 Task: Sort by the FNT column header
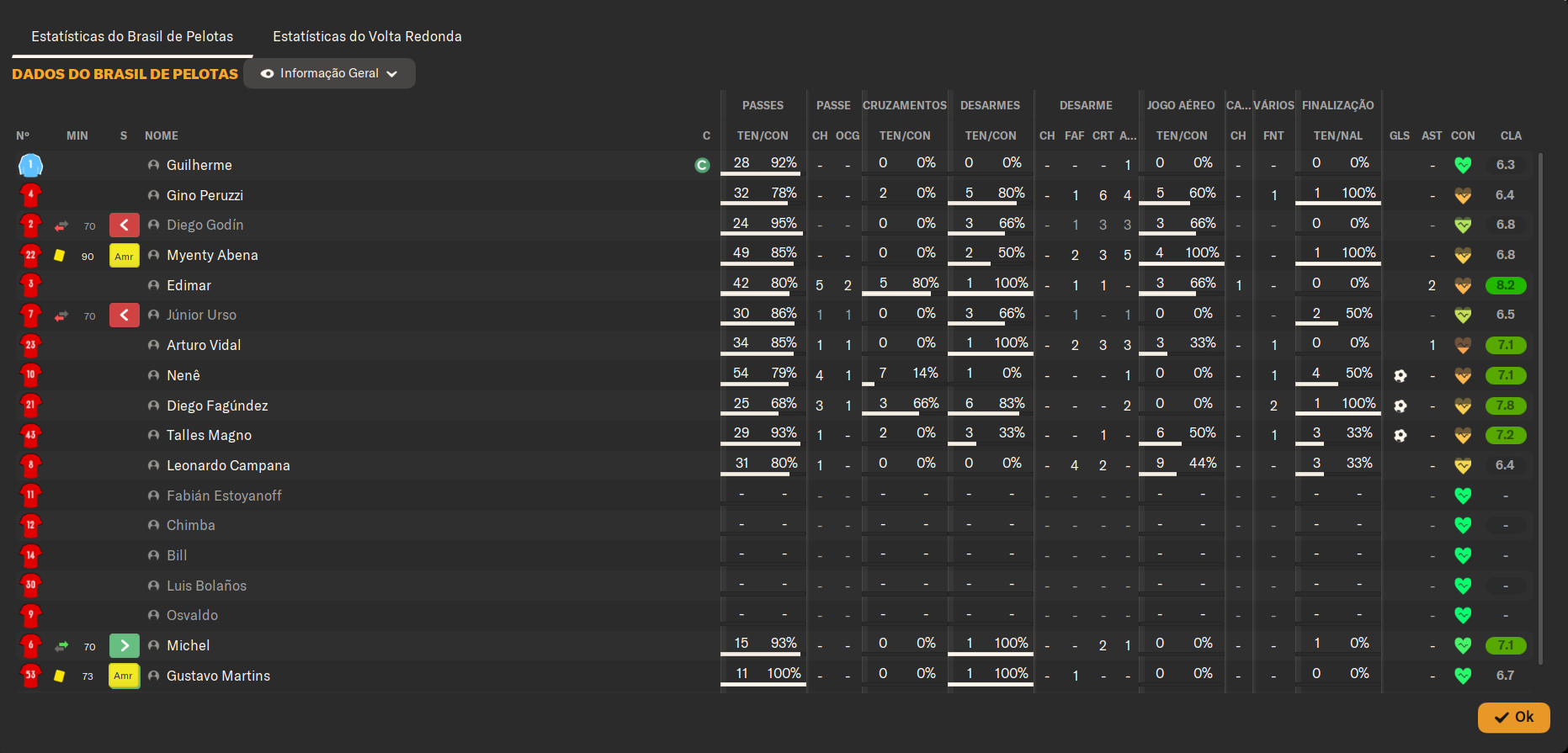(x=1273, y=135)
